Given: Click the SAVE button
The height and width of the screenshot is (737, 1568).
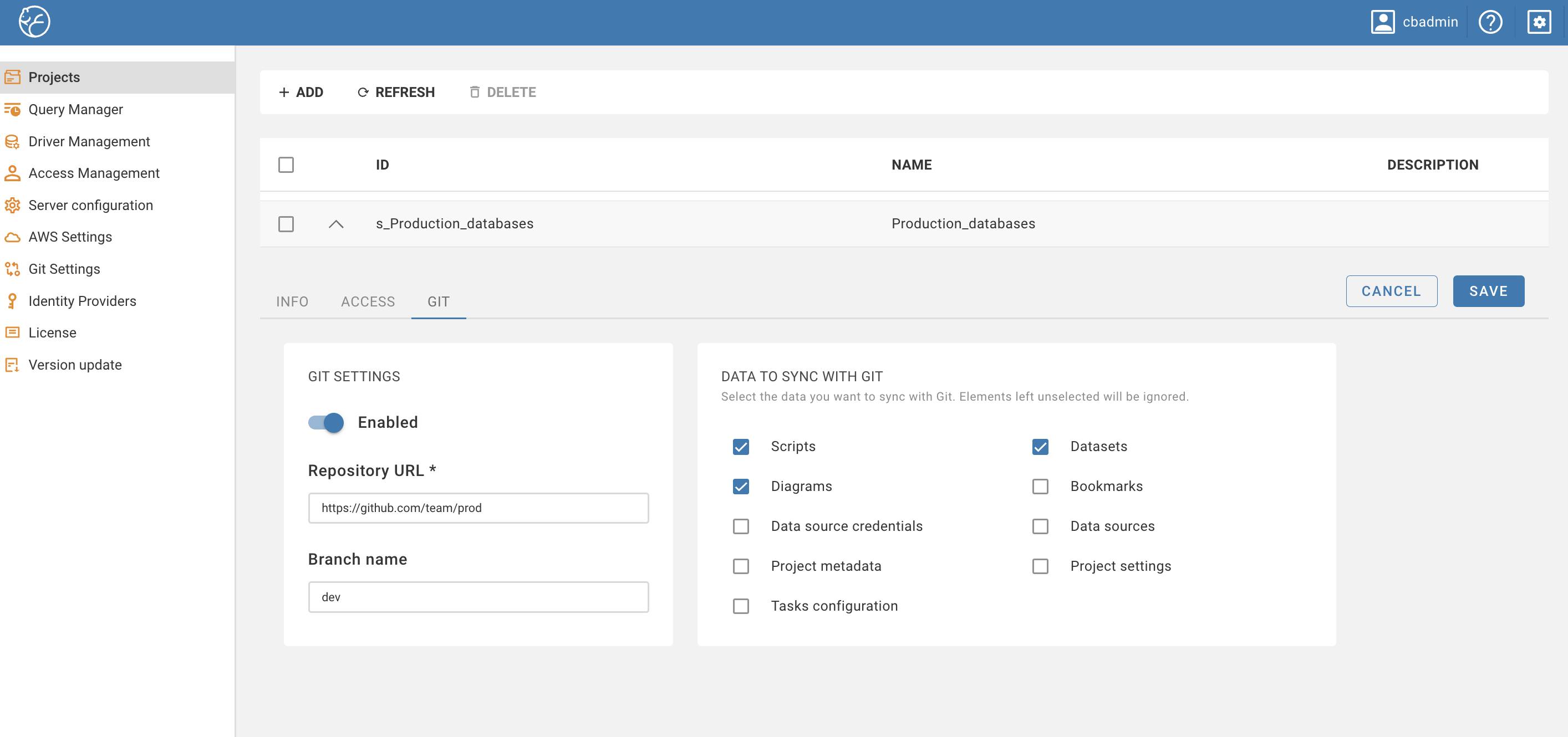Looking at the screenshot, I should click(1488, 291).
